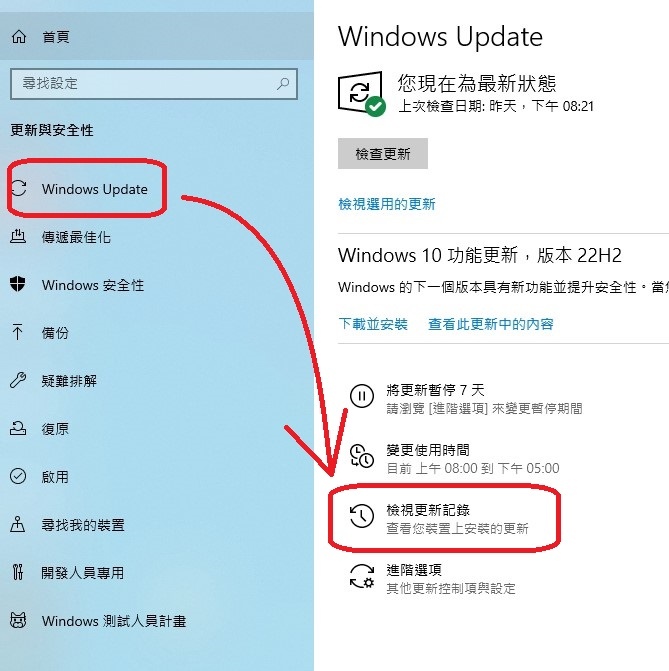Click the home icon next to 首頁
Screen dimensions: 669x671
(x=19, y=37)
